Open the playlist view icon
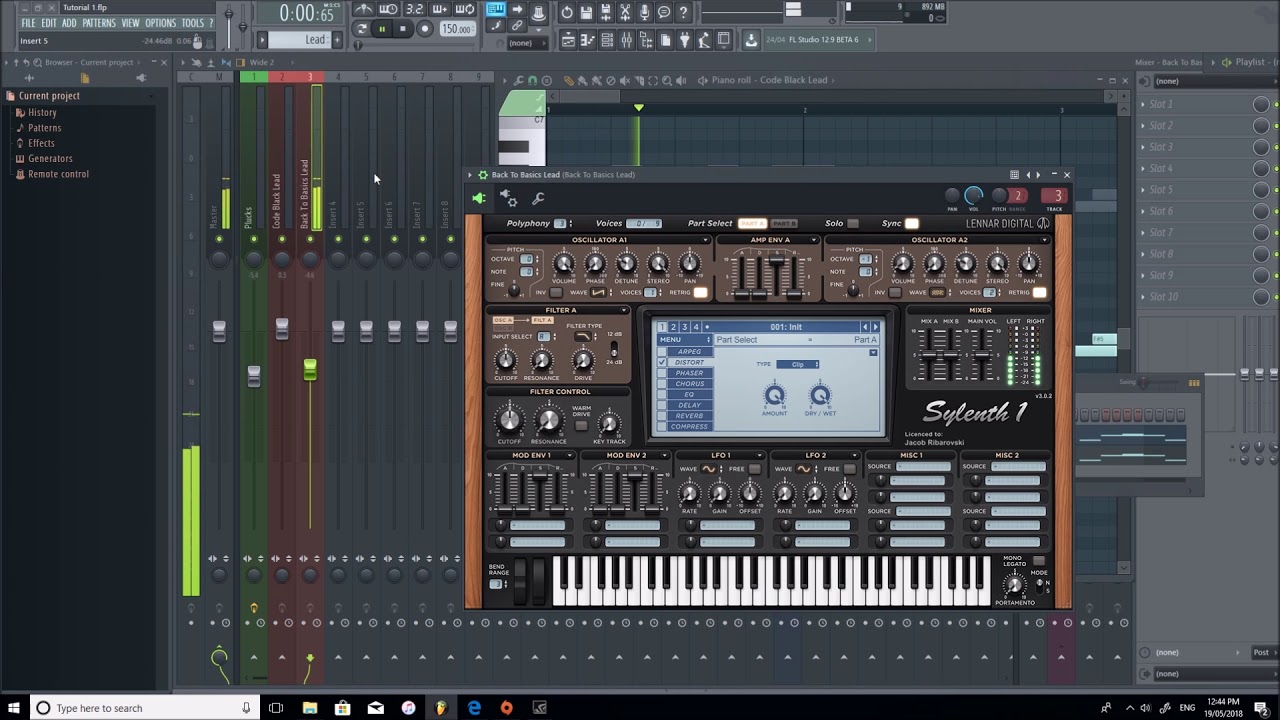 [567, 40]
